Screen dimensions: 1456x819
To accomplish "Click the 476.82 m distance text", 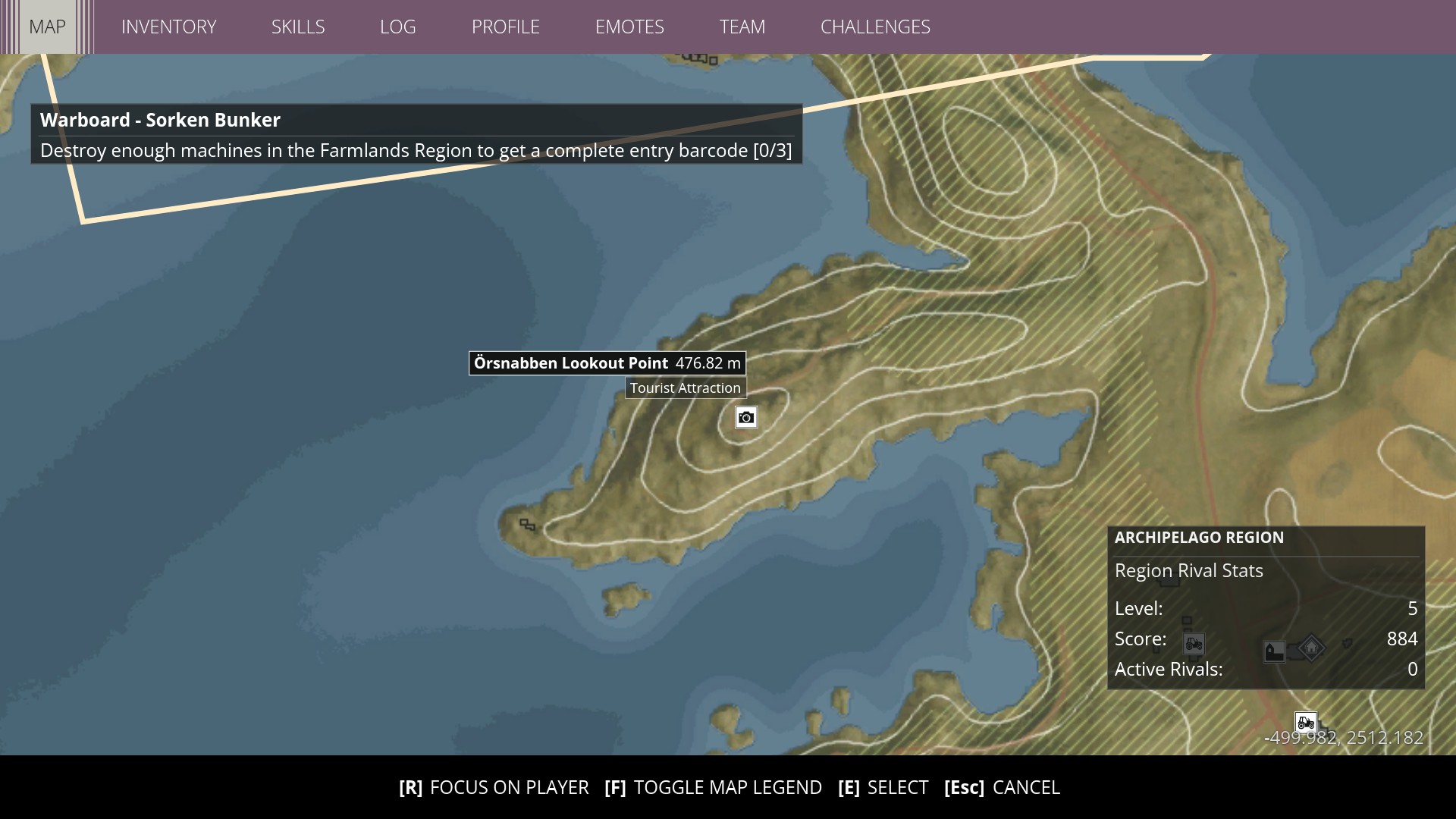I will pyautogui.click(x=708, y=363).
